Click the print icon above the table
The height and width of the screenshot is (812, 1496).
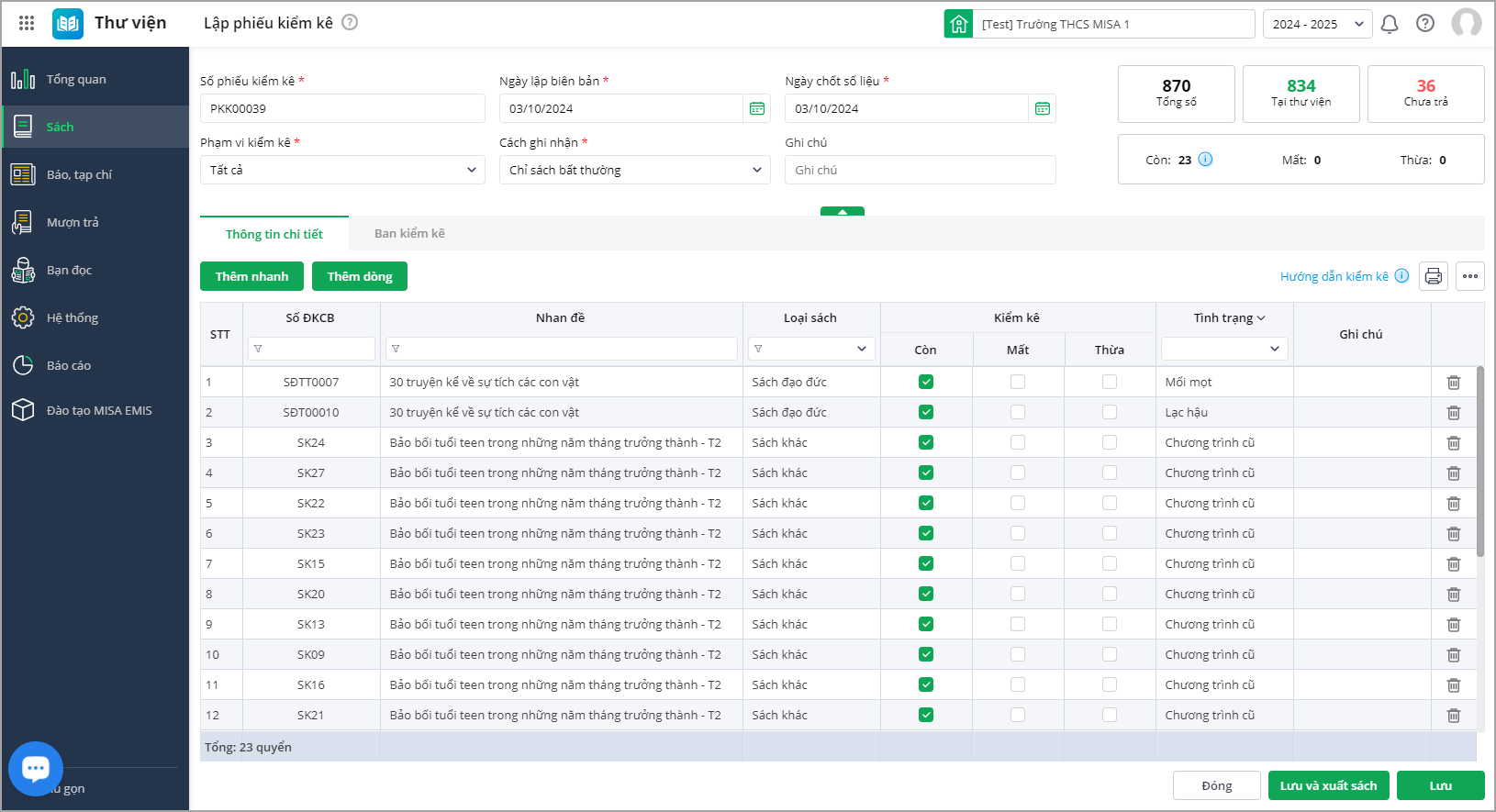pyautogui.click(x=1433, y=276)
